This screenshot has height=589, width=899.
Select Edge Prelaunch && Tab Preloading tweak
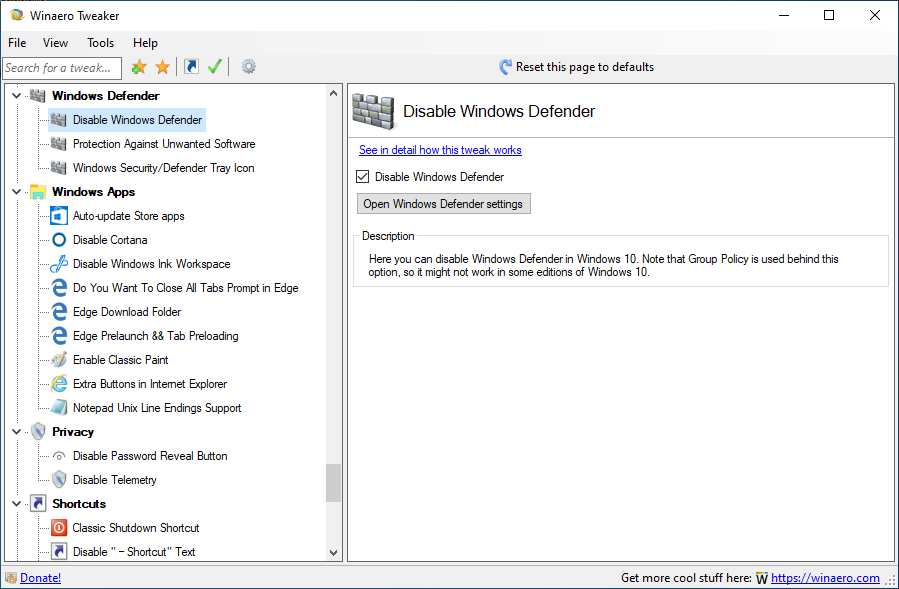click(156, 336)
